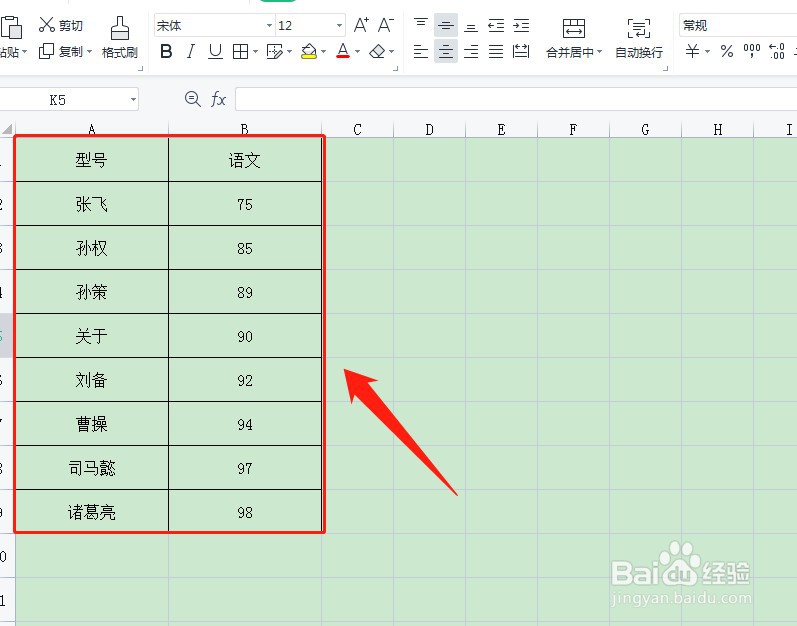Select cell with value 94
This screenshot has height=626, width=797.
pos(244,424)
